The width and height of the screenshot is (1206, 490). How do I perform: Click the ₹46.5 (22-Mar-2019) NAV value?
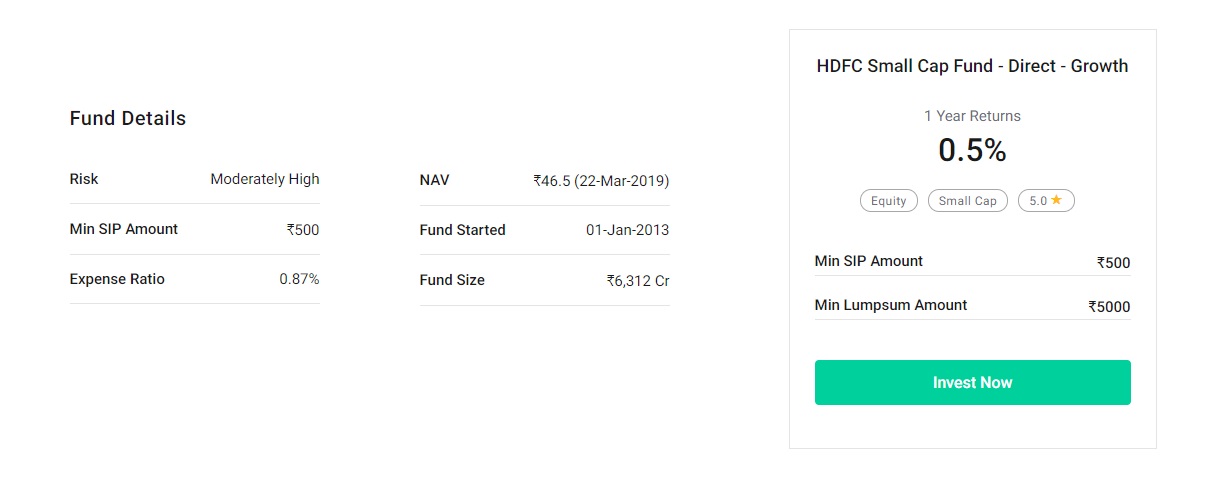tap(601, 181)
